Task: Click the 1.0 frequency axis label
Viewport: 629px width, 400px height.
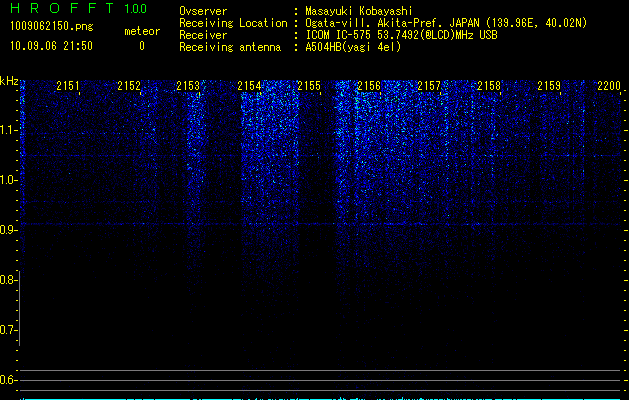Action: coord(8,180)
